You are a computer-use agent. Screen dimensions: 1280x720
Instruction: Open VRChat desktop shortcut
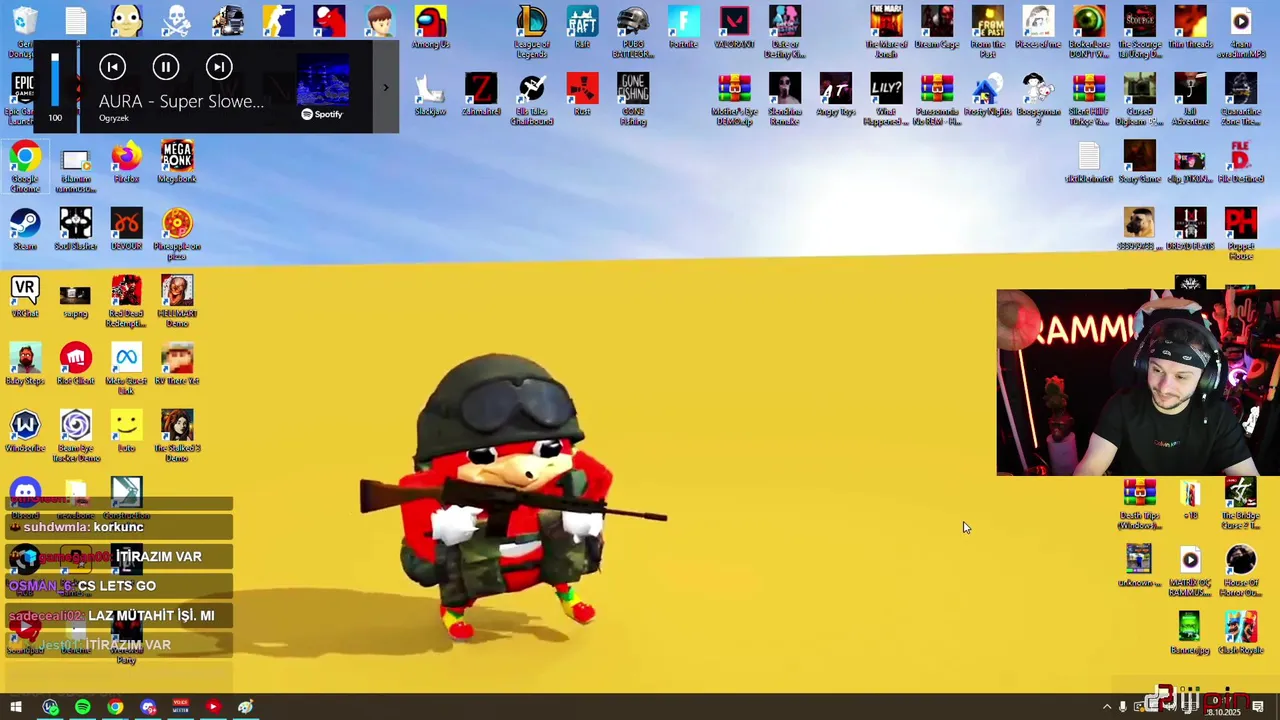(25, 298)
